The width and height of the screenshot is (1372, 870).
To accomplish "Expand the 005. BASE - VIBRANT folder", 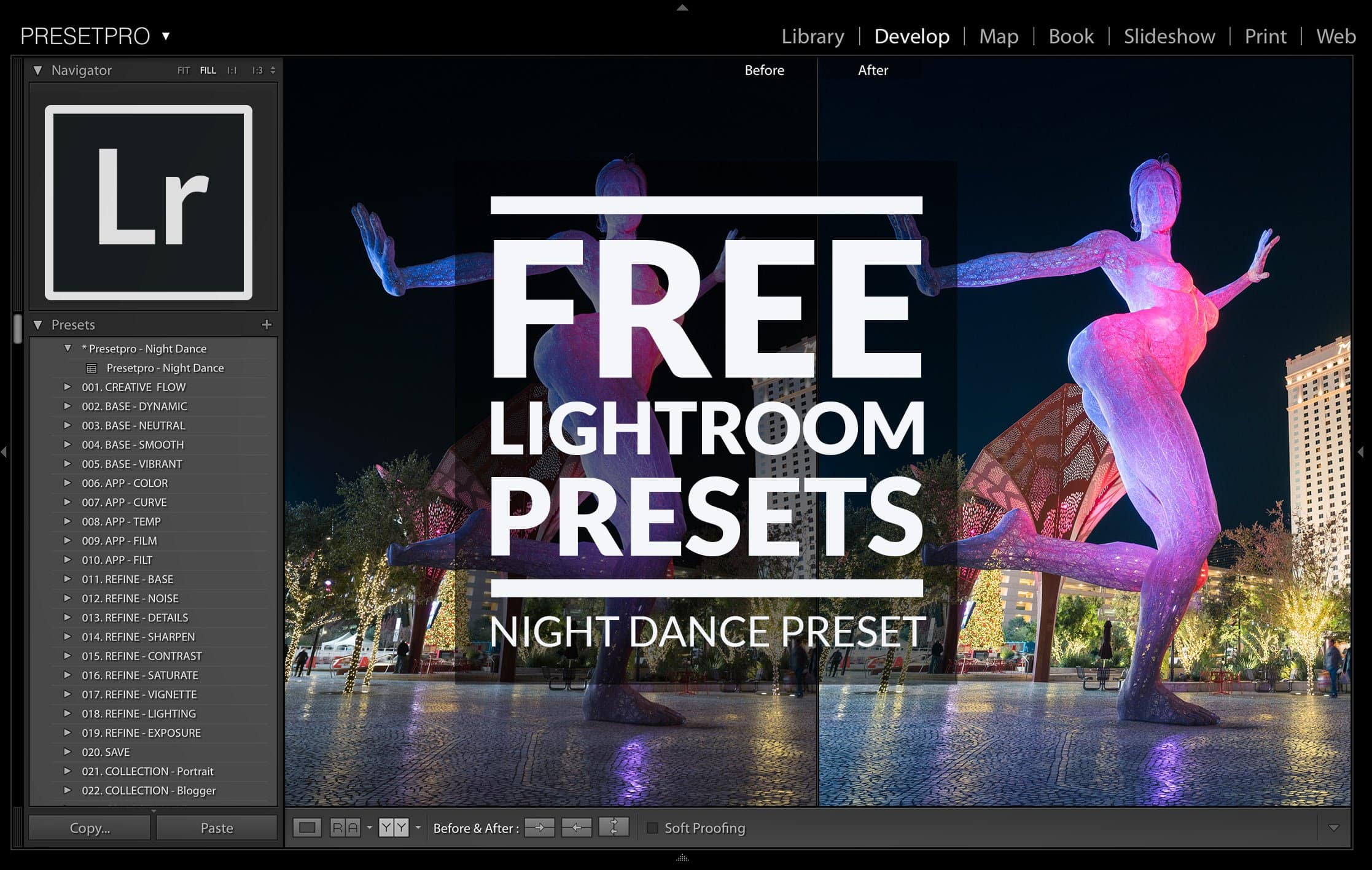I will (x=68, y=464).
